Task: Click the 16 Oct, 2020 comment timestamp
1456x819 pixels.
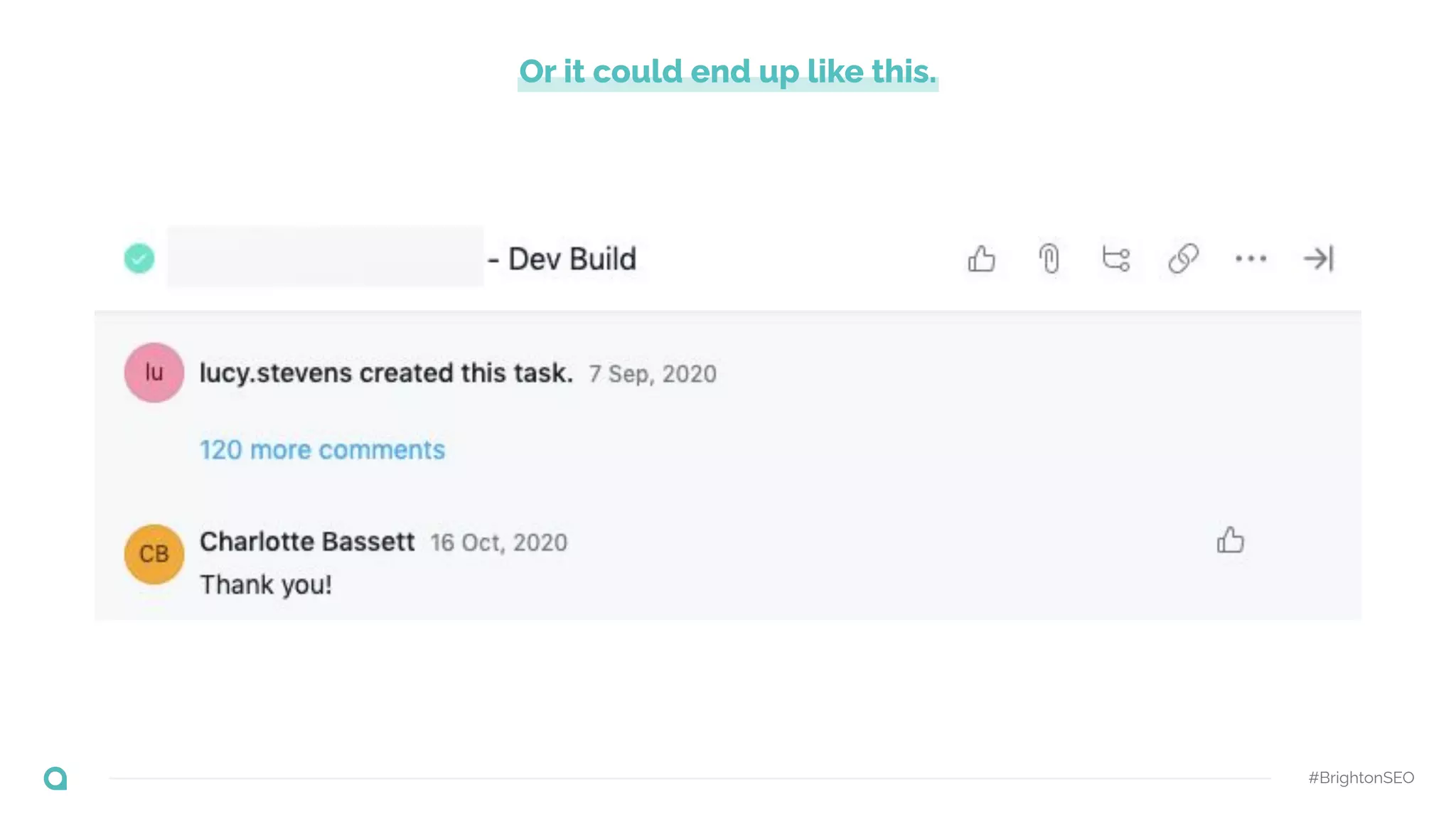Action: (499, 543)
